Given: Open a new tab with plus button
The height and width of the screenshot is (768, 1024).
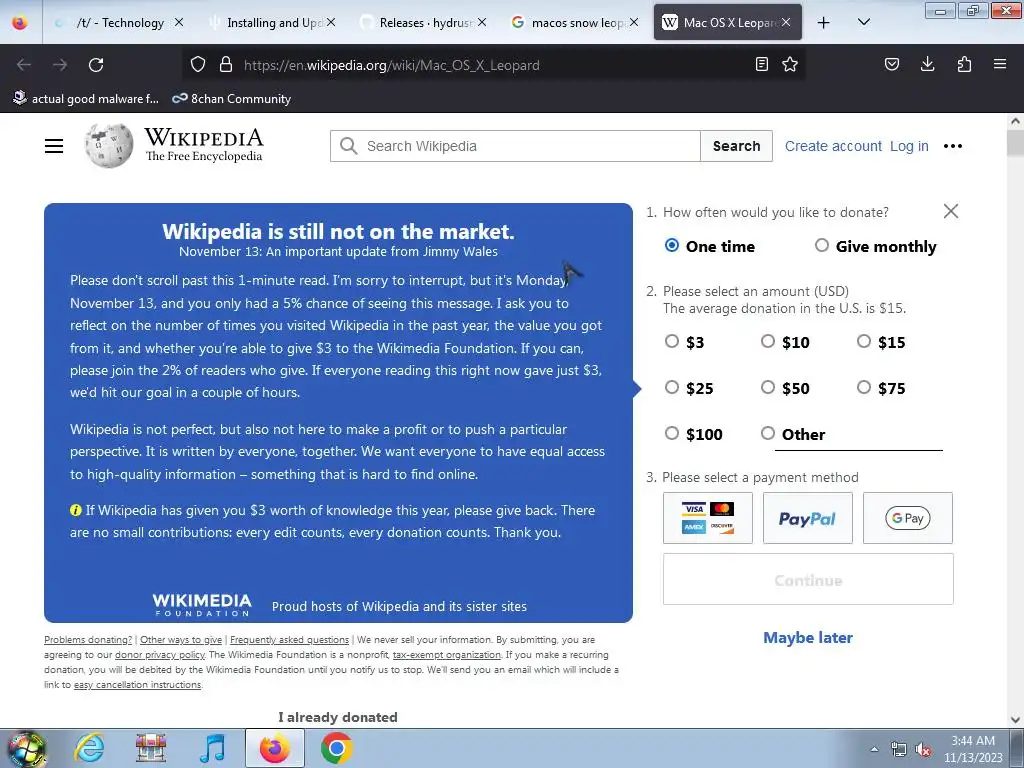Looking at the screenshot, I should (824, 23).
